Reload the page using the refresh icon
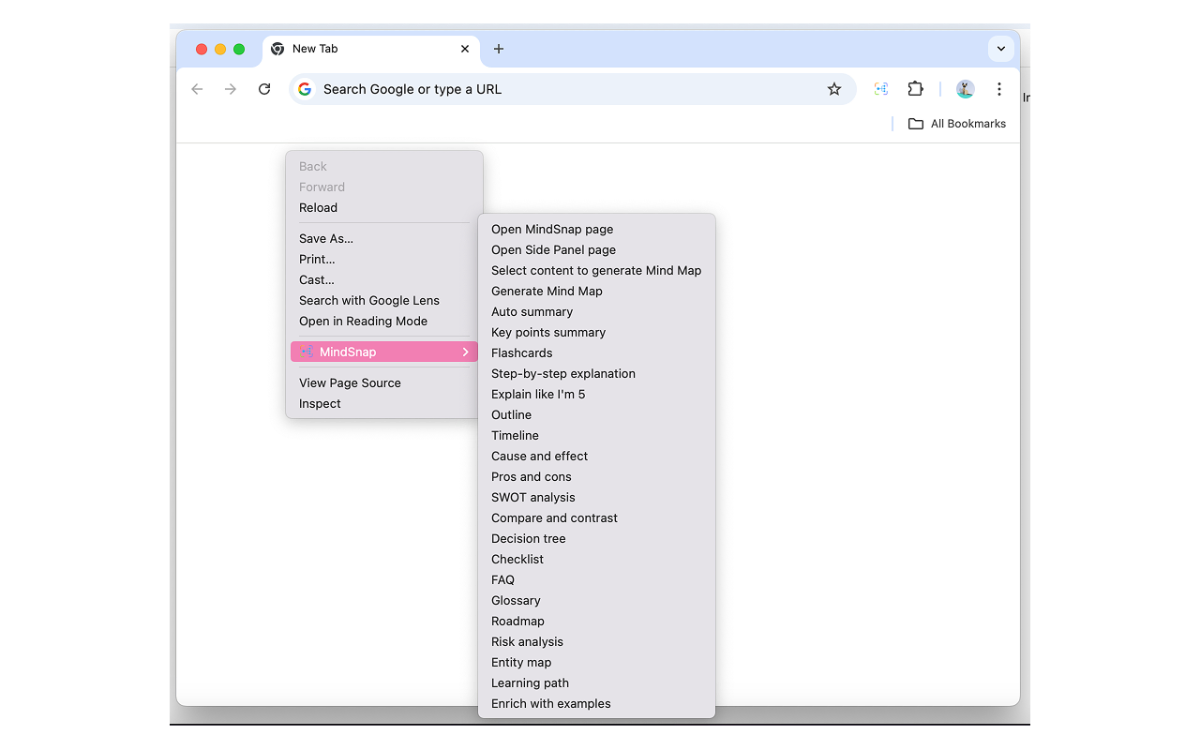 click(264, 89)
